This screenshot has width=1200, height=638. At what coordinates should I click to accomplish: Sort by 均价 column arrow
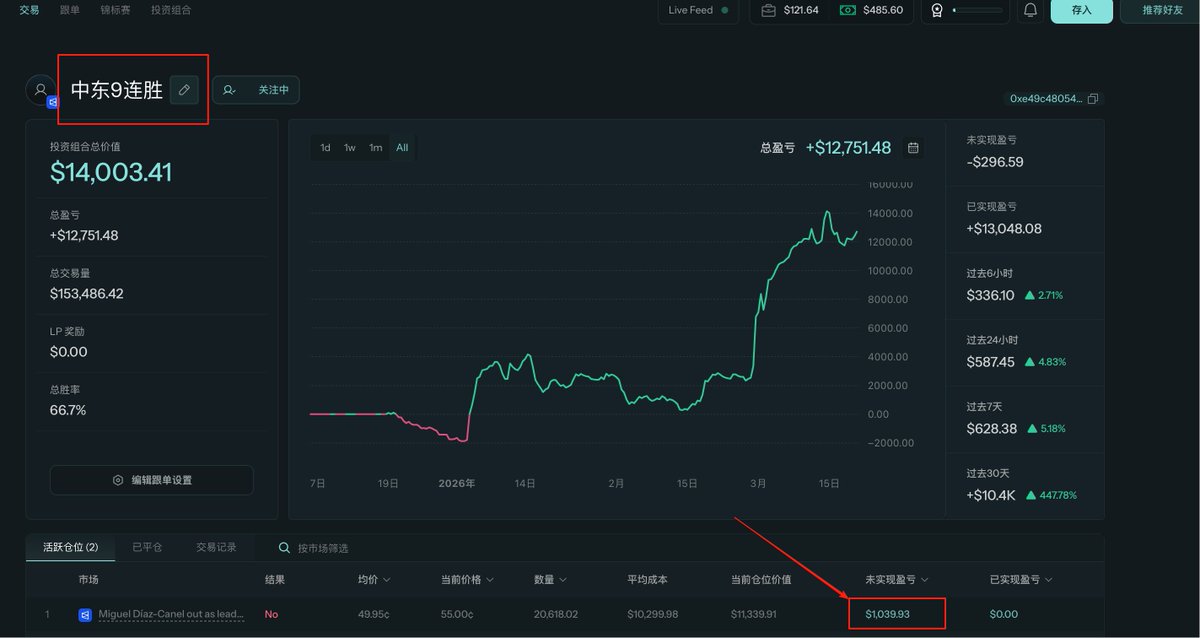[x=386, y=580]
